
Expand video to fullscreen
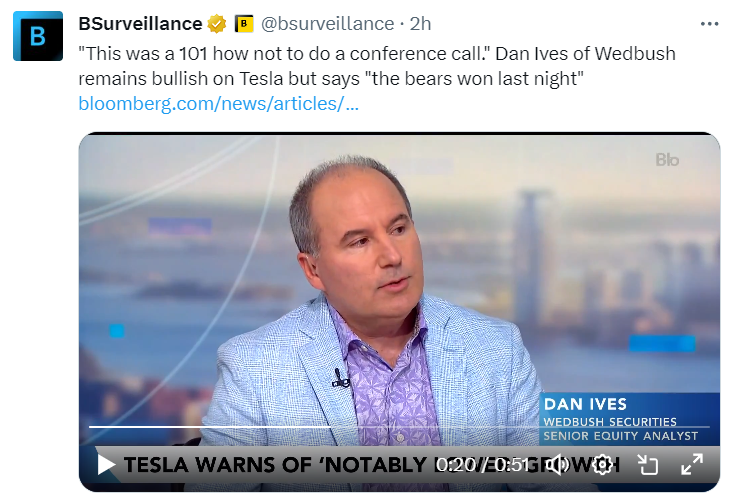(692, 464)
